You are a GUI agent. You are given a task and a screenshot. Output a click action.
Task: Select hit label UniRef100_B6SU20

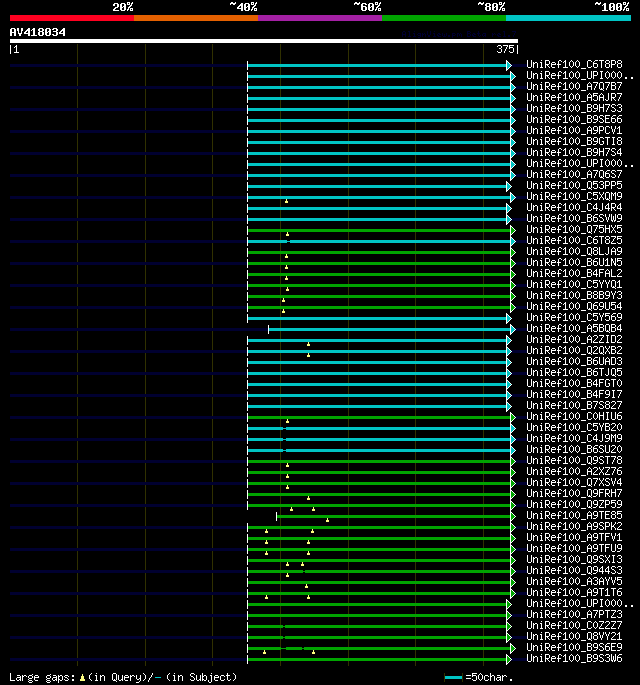pyautogui.click(x=574, y=449)
